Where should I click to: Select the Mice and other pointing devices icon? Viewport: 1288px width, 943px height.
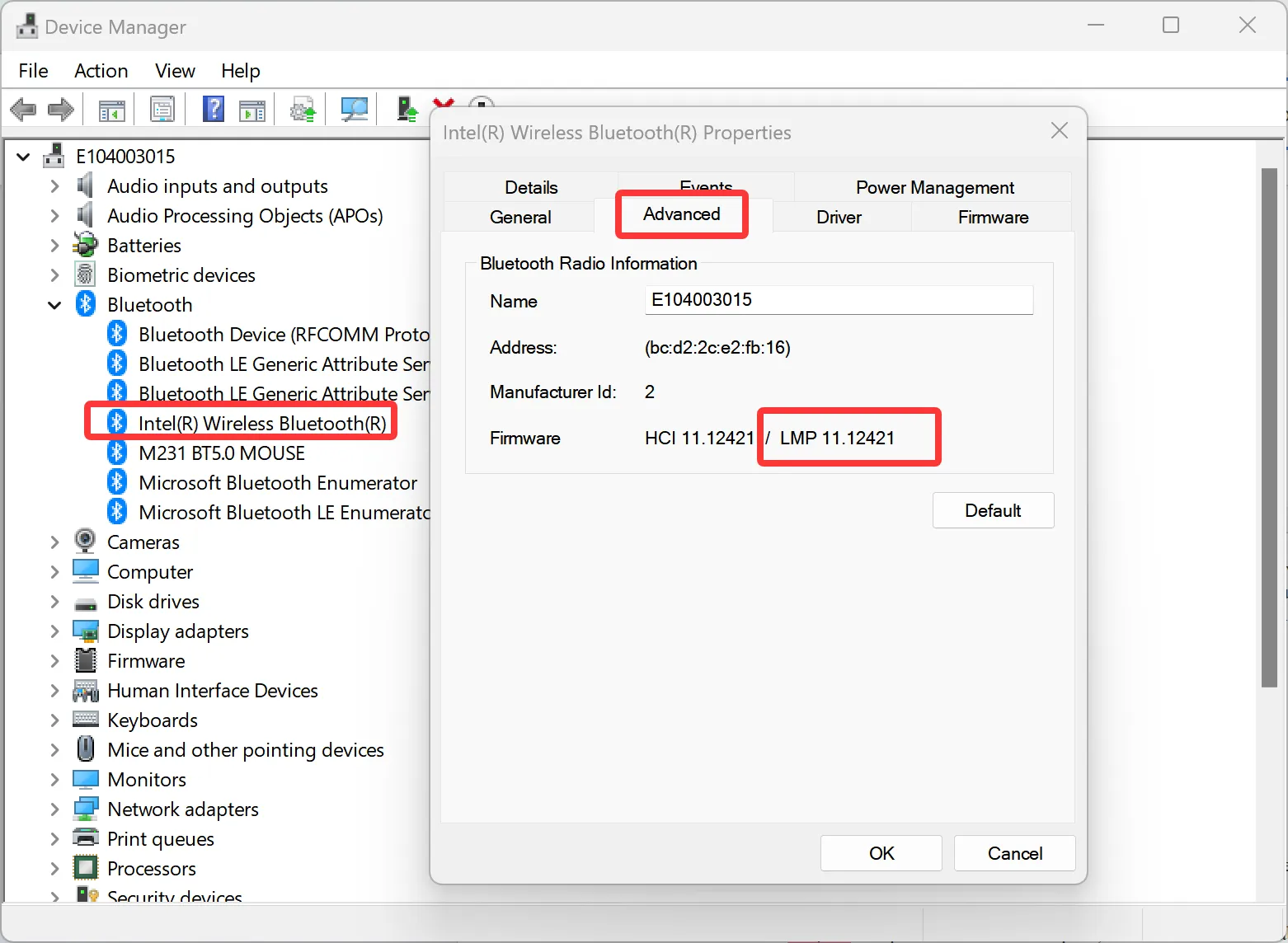[x=85, y=748]
